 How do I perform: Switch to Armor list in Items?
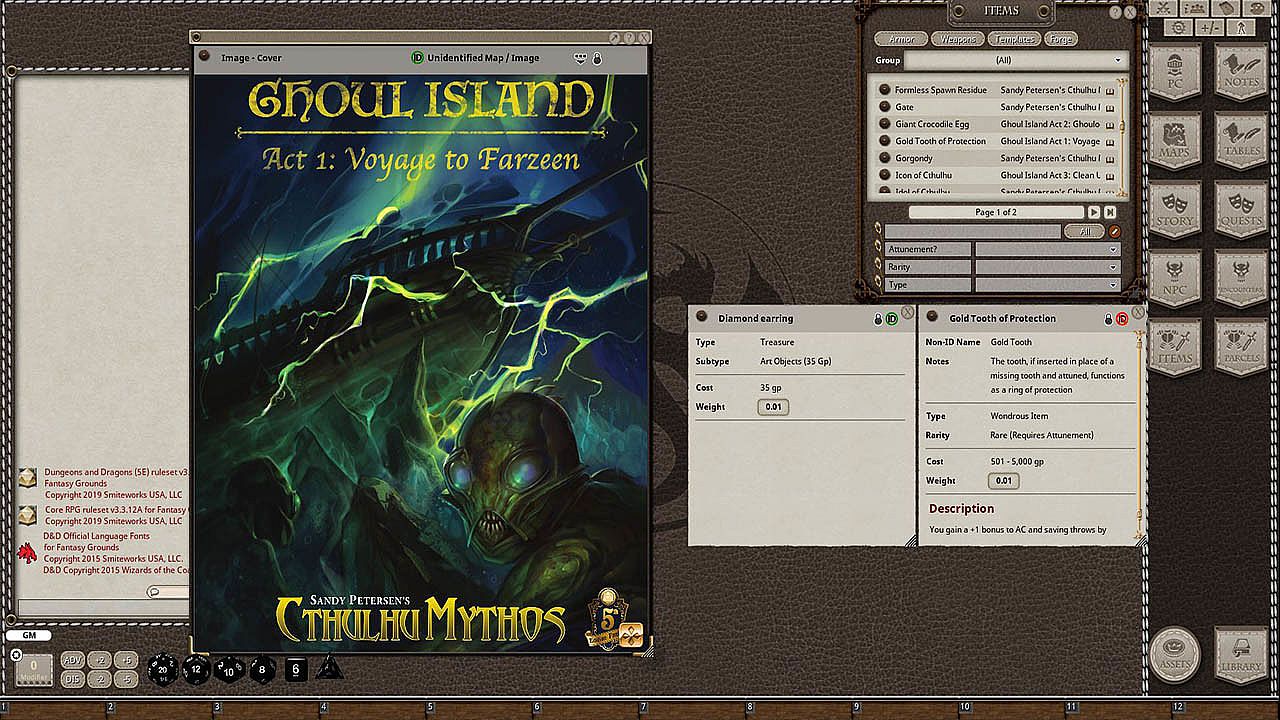pyautogui.click(x=901, y=40)
